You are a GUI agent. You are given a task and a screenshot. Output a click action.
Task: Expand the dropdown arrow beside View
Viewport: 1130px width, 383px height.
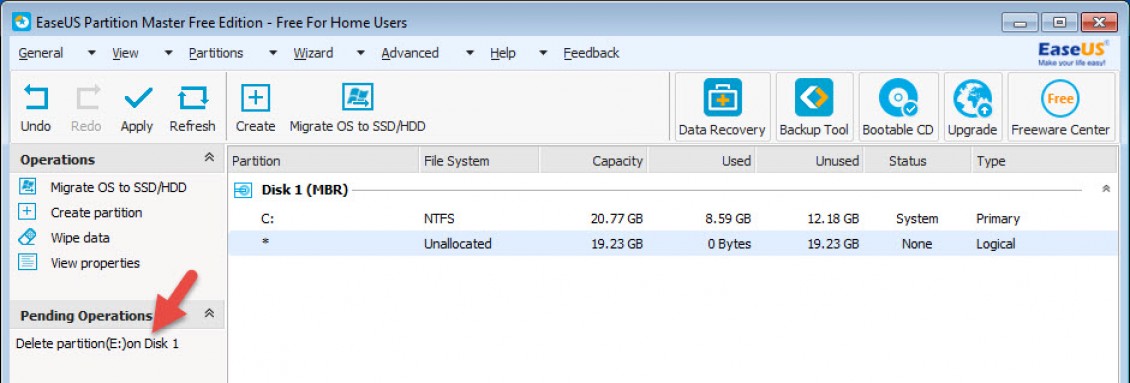tap(169, 53)
